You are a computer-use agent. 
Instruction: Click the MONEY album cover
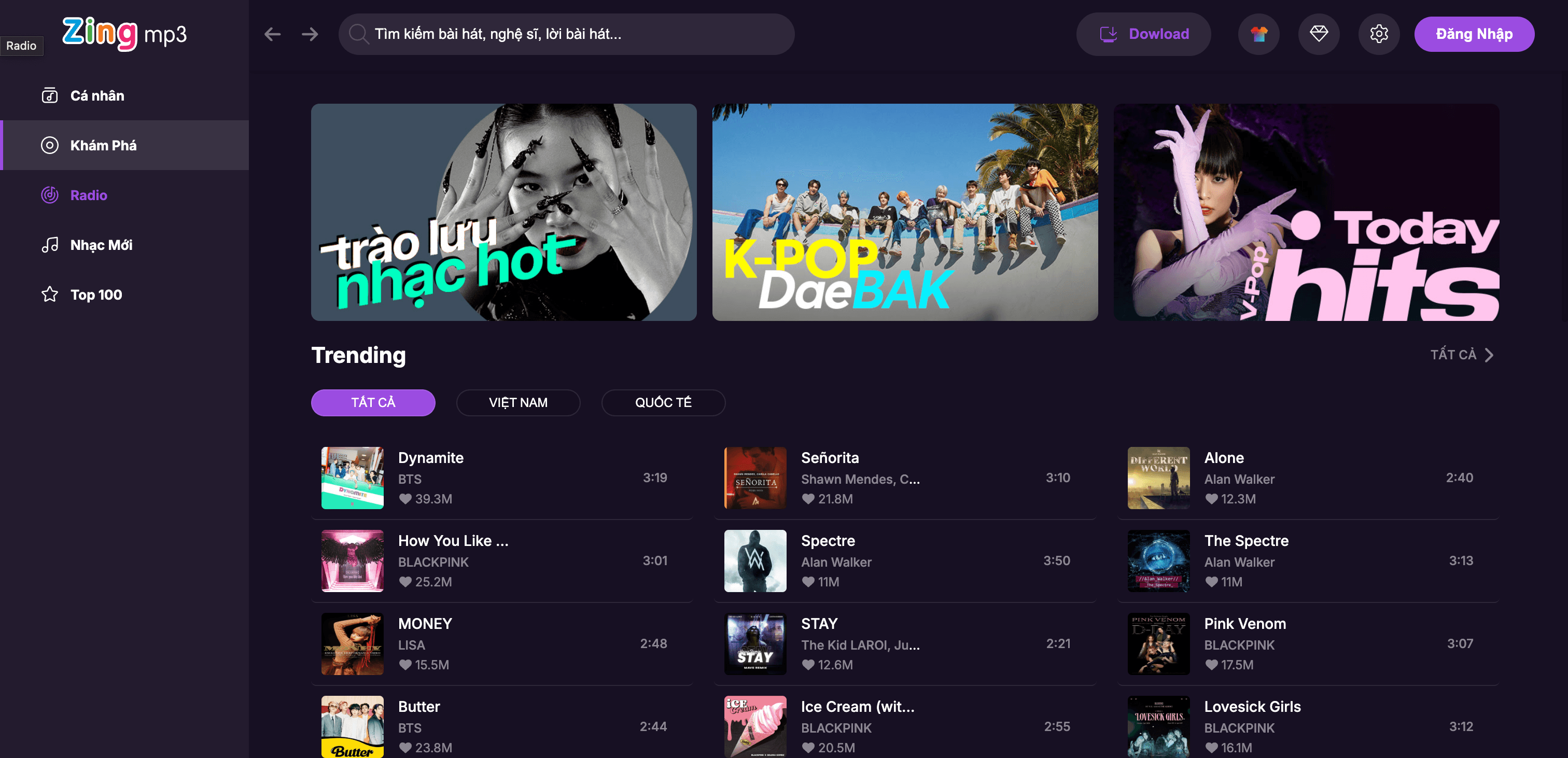pyautogui.click(x=353, y=643)
